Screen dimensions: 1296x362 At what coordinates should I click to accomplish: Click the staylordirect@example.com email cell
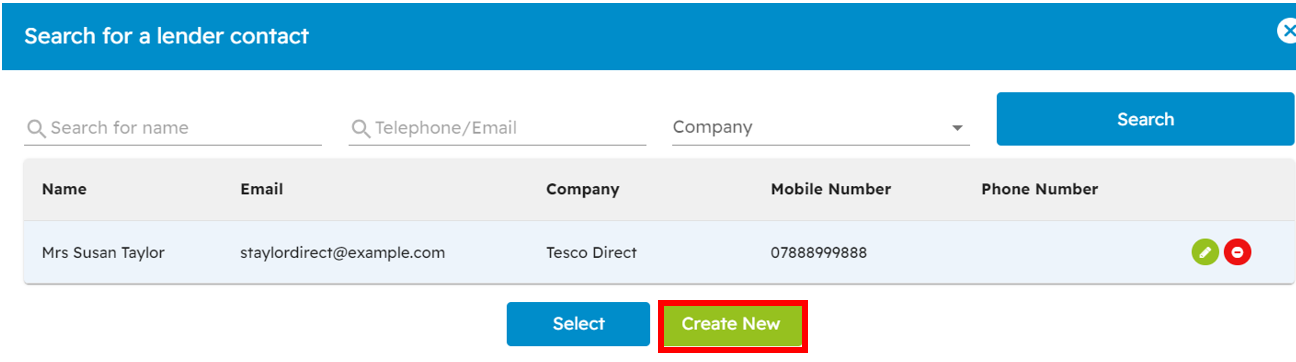tap(343, 253)
